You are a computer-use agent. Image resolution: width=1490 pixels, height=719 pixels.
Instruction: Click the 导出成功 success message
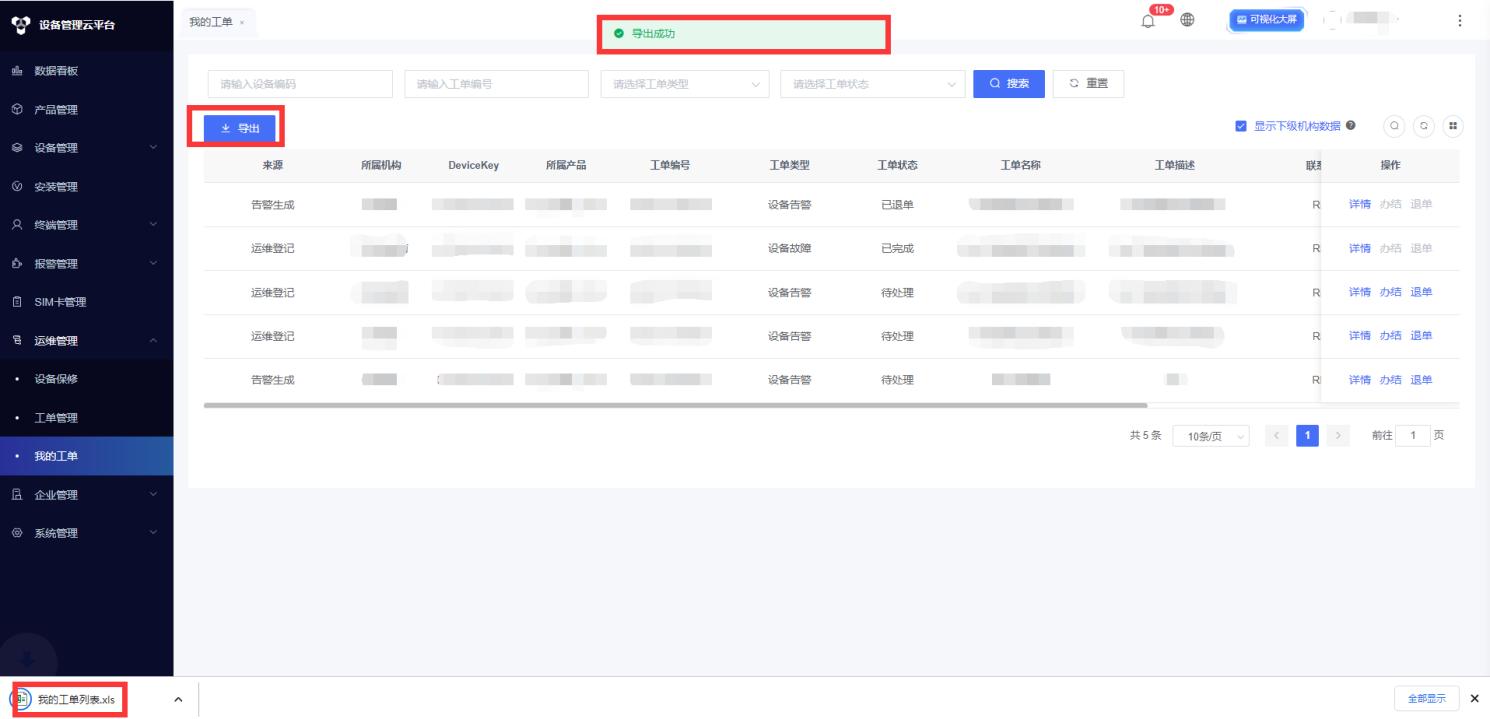[x=744, y=34]
